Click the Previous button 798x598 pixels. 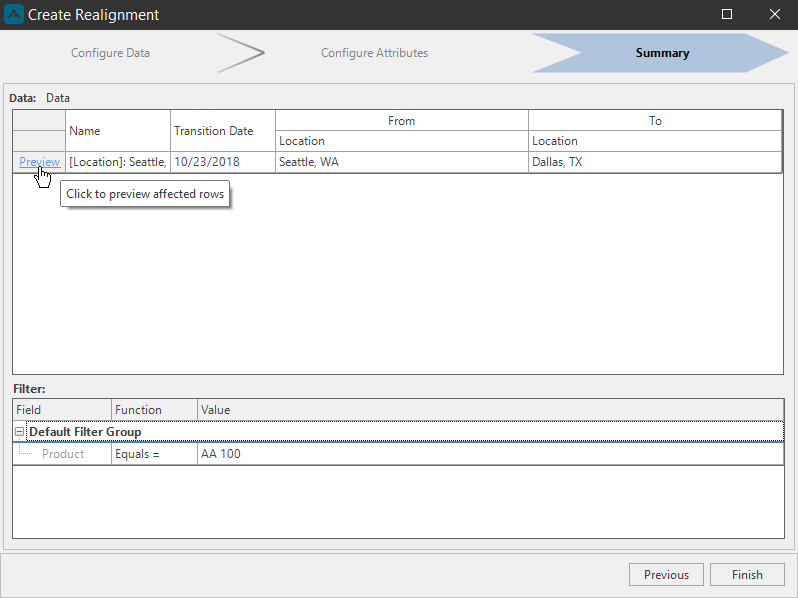tap(666, 575)
